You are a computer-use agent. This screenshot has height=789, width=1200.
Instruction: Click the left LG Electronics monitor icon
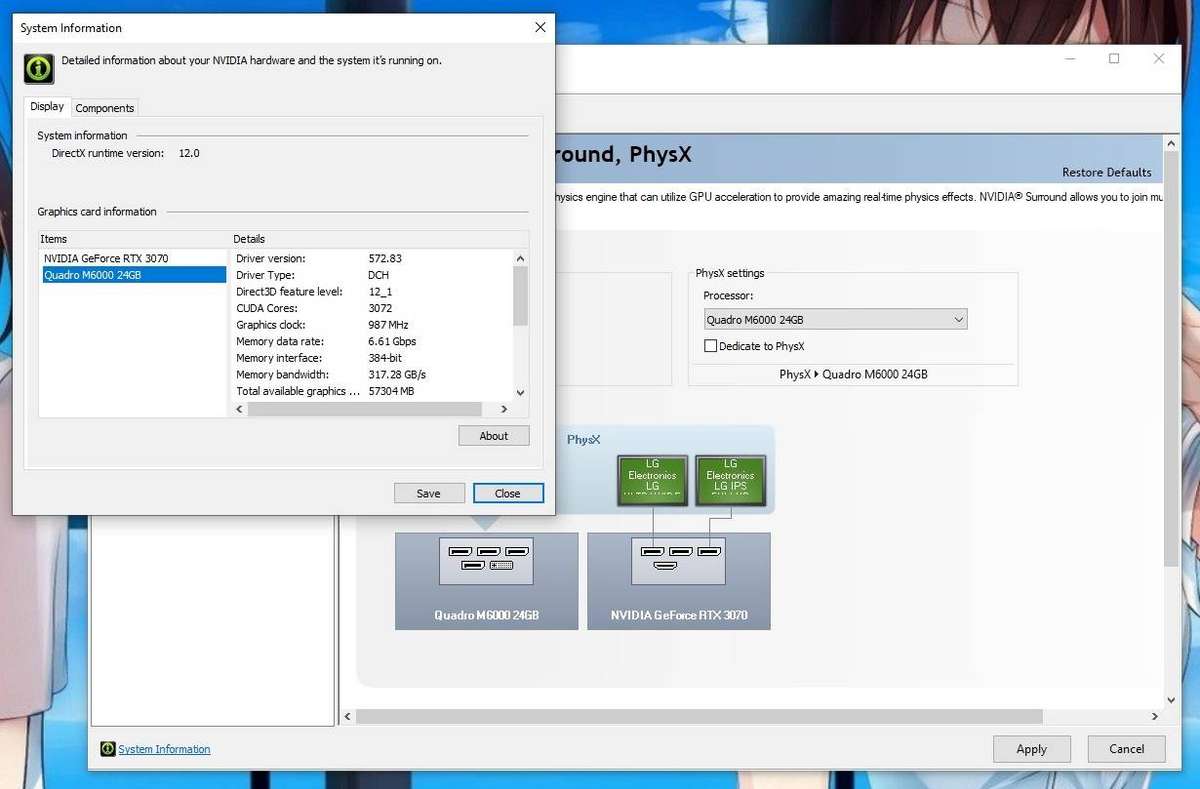652,479
